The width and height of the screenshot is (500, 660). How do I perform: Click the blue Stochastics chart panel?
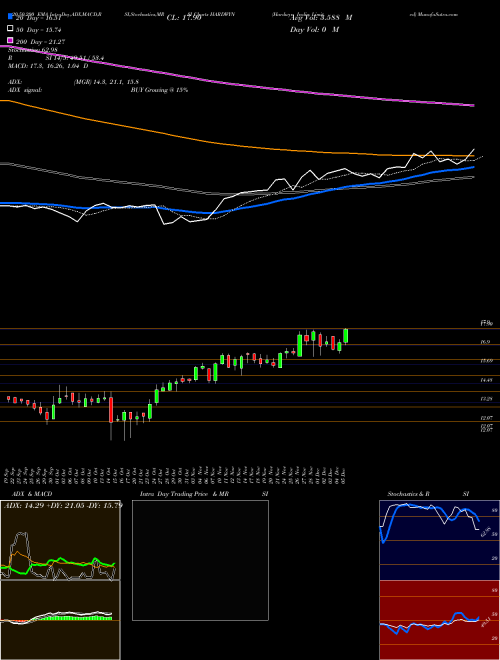coord(439,540)
